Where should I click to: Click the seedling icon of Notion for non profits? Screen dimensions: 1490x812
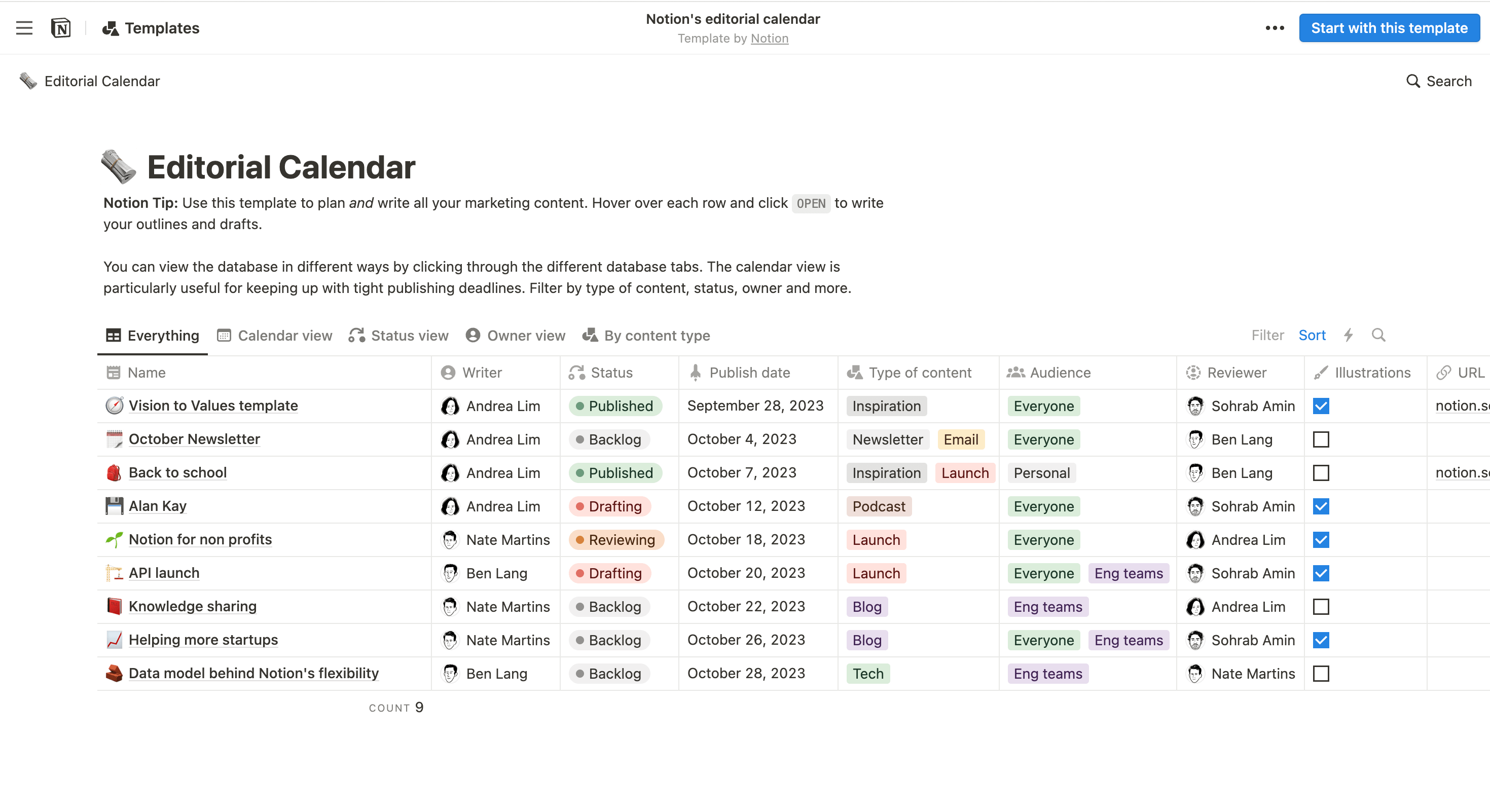tap(114, 540)
